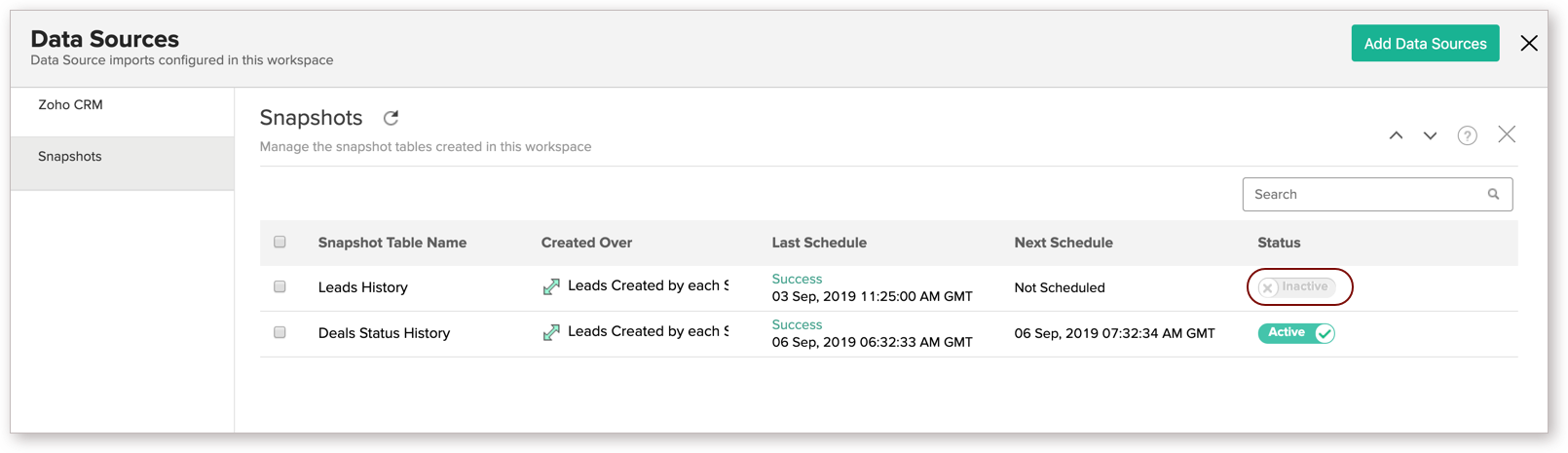1568x453 pixels.
Task: Click the down chevron arrow
Action: point(1430,135)
